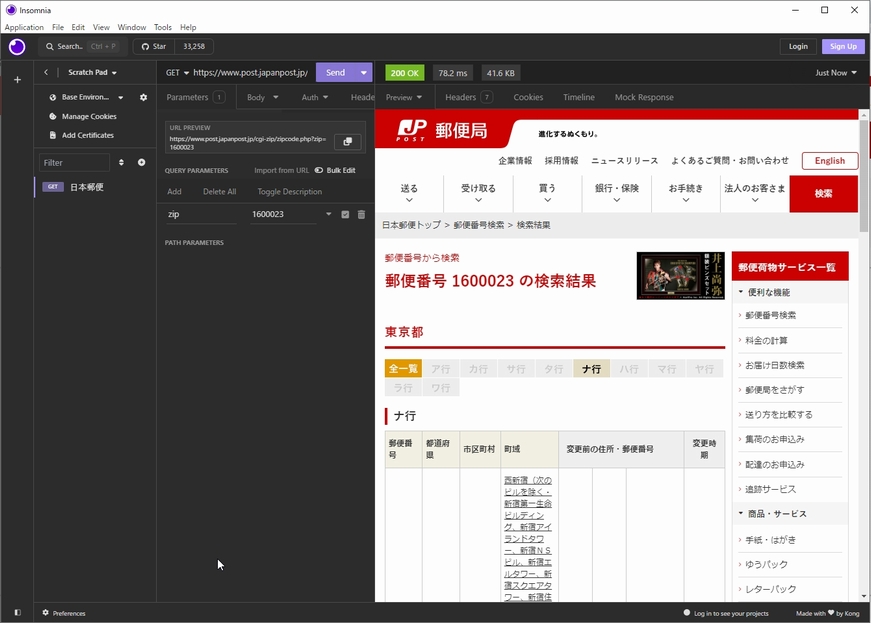Click the search magnifier field
The height and width of the screenshot is (623, 871).
(83, 47)
